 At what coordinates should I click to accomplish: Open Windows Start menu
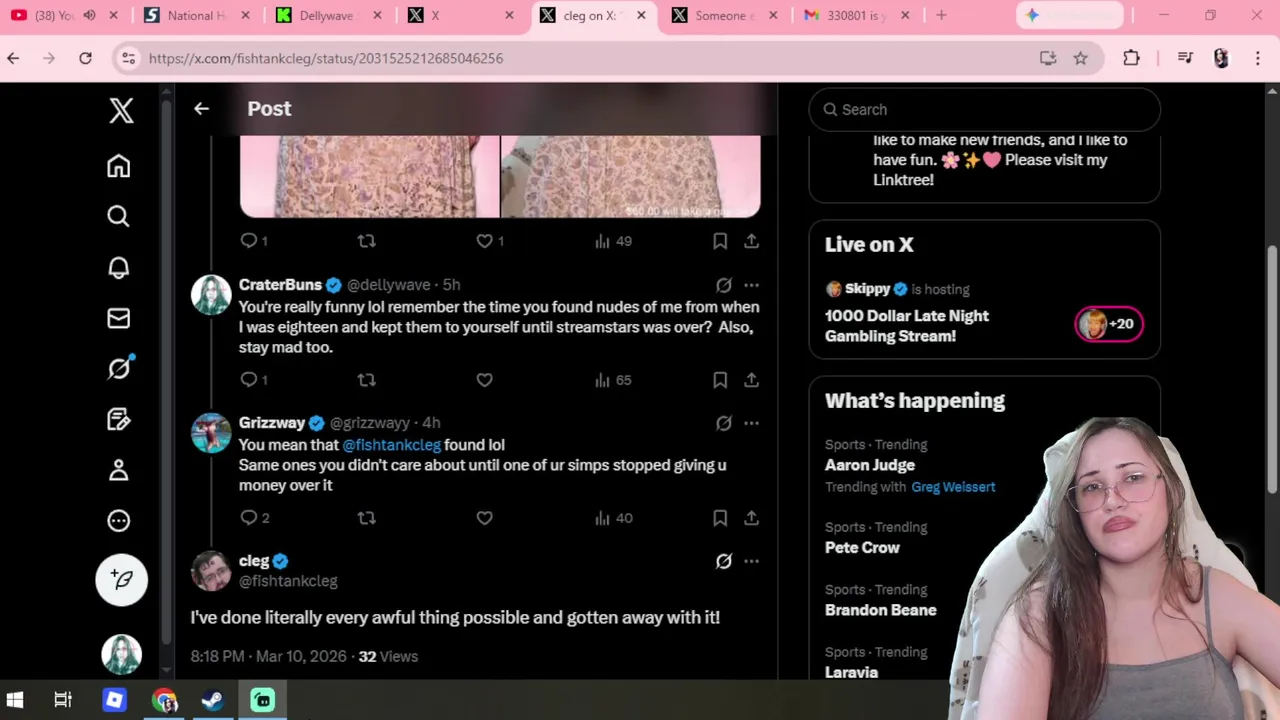pos(14,700)
